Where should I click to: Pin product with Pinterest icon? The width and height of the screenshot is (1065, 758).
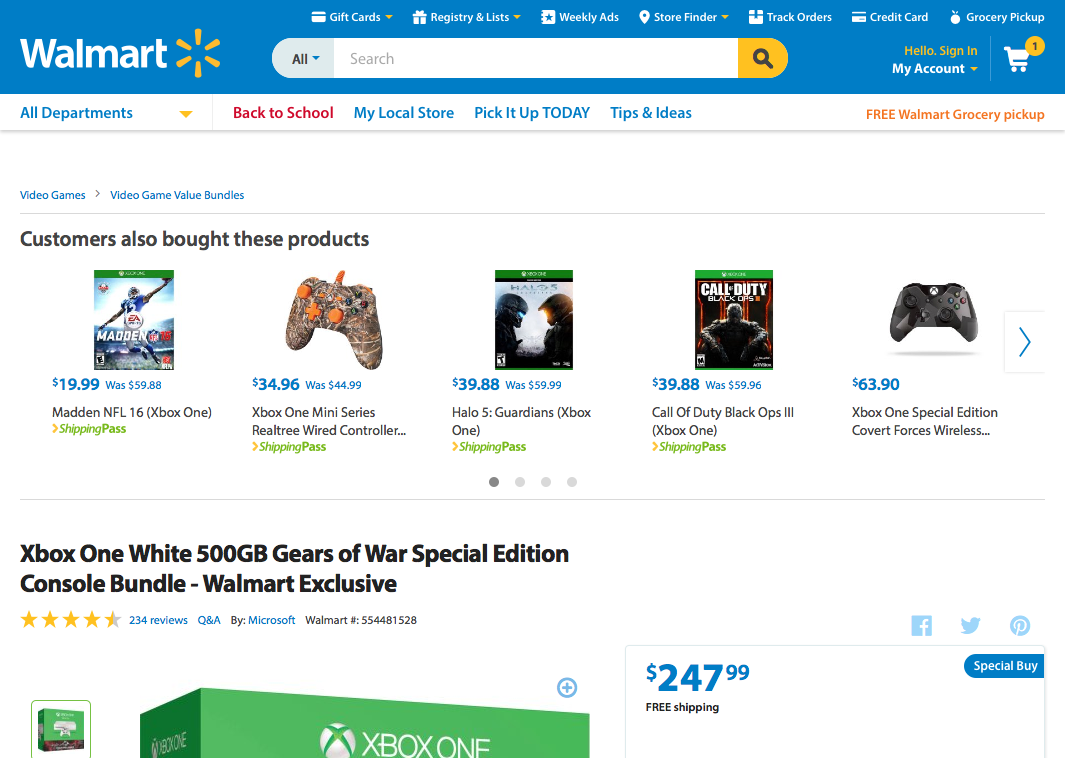pos(1019,625)
